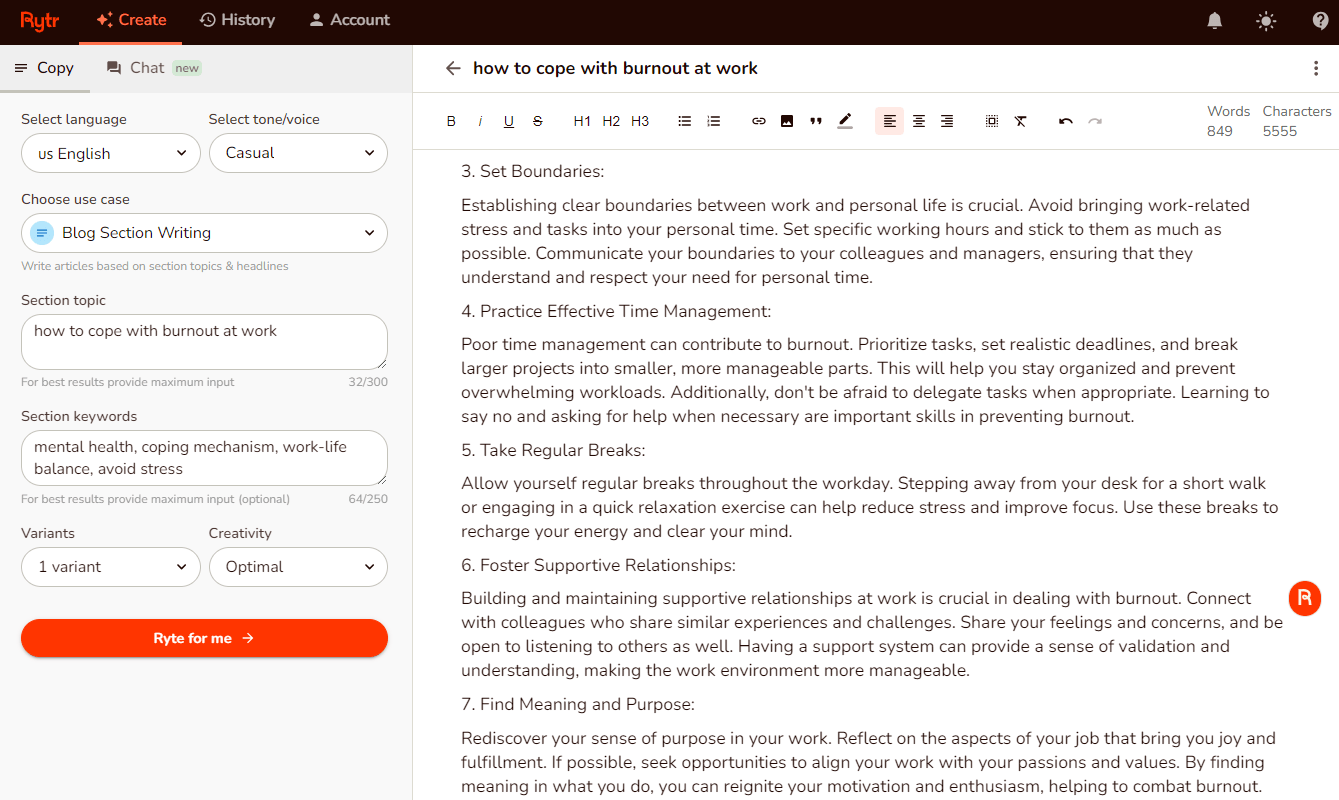
Task: Click the Bold formatting icon
Action: 451,121
